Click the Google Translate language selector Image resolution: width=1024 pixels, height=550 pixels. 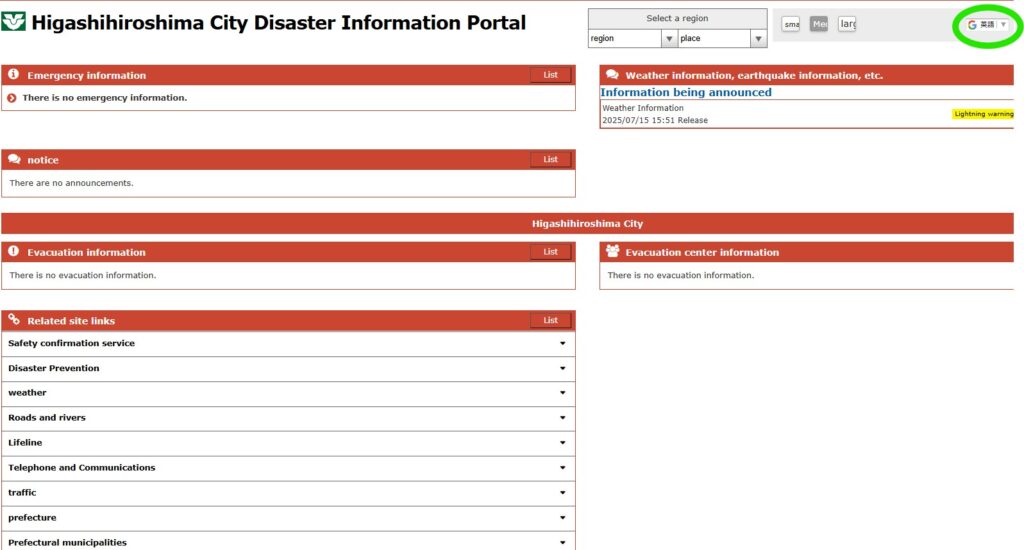[x=988, y=25]
